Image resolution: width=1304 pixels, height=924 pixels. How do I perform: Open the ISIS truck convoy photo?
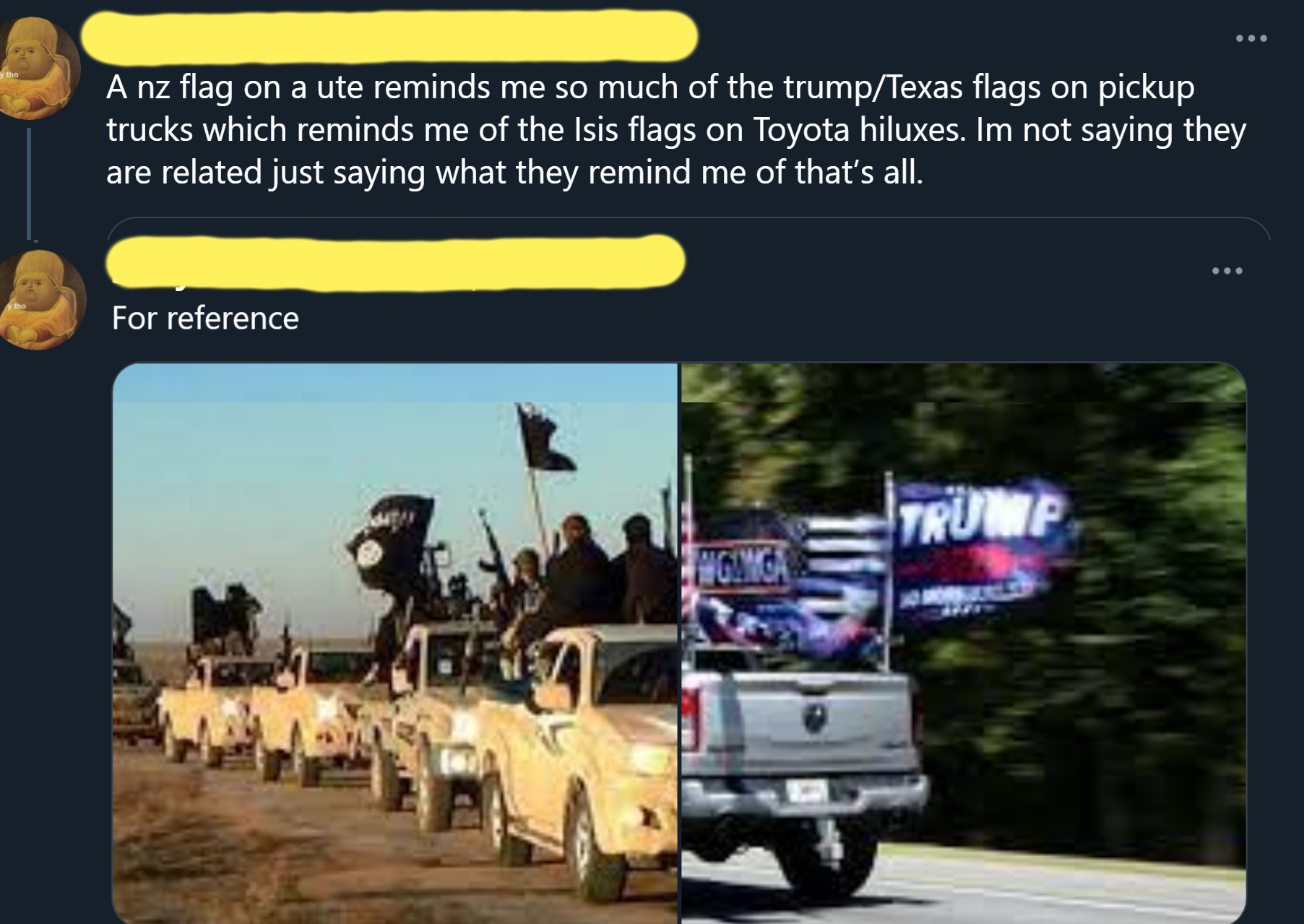click(395, 643)
